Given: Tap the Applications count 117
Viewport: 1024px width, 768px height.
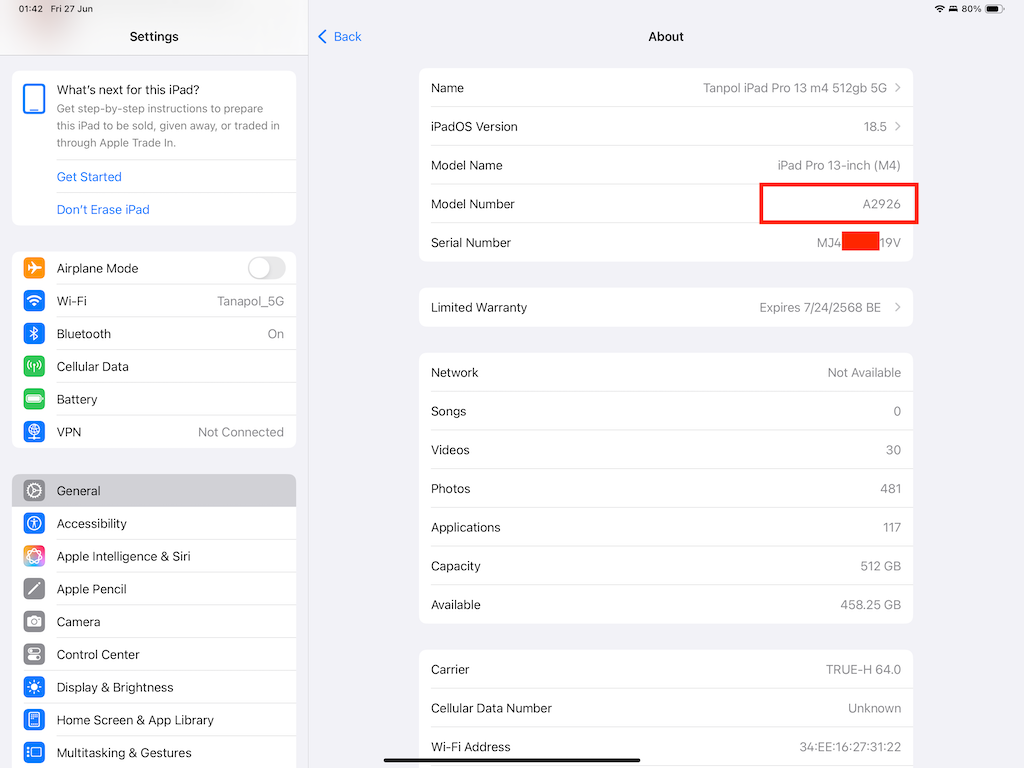Looking at the screenshot, I should [x=892, y=527].
